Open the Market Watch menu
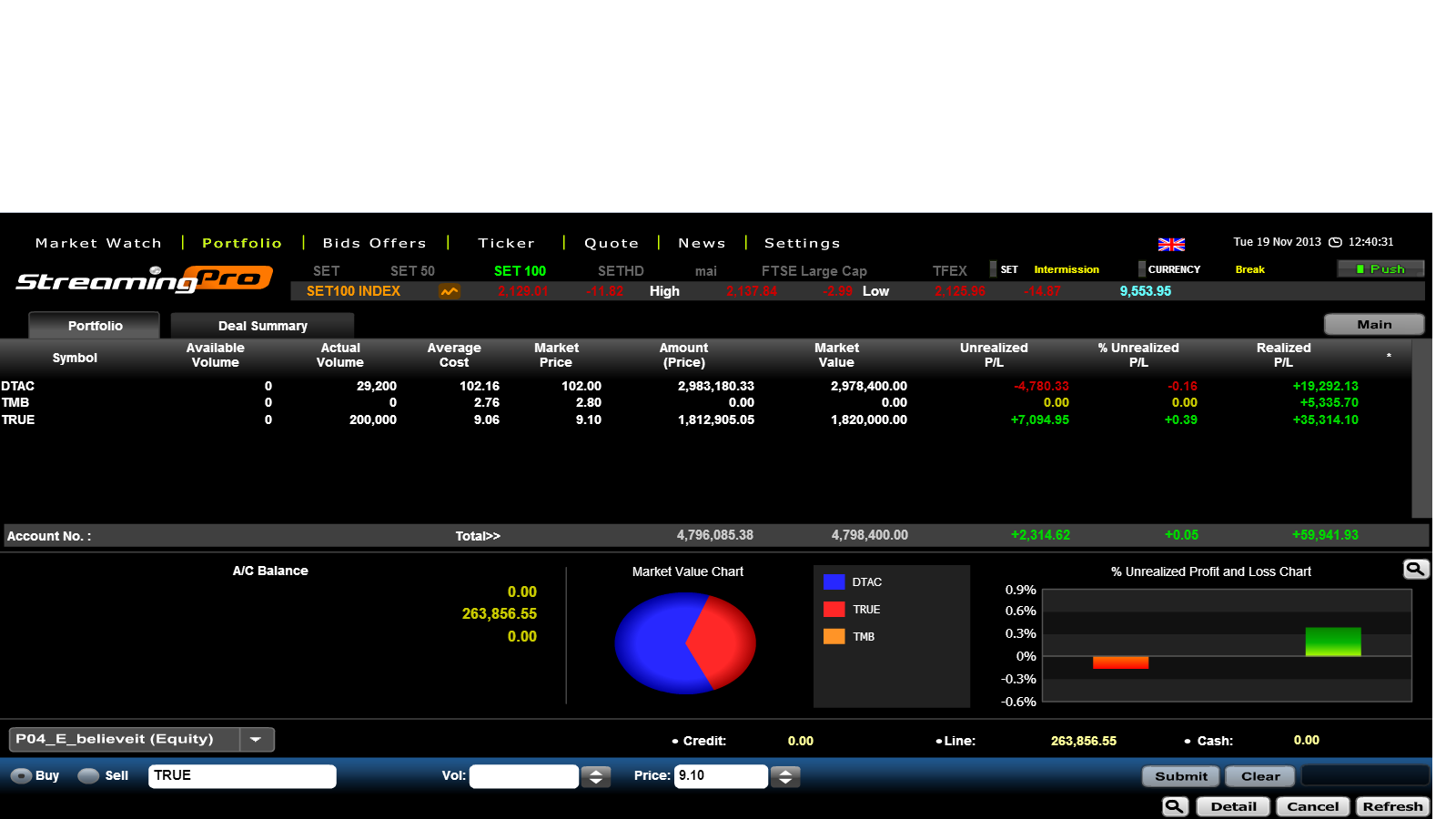The image size is (1456, 819). click(x=98, y=243)
